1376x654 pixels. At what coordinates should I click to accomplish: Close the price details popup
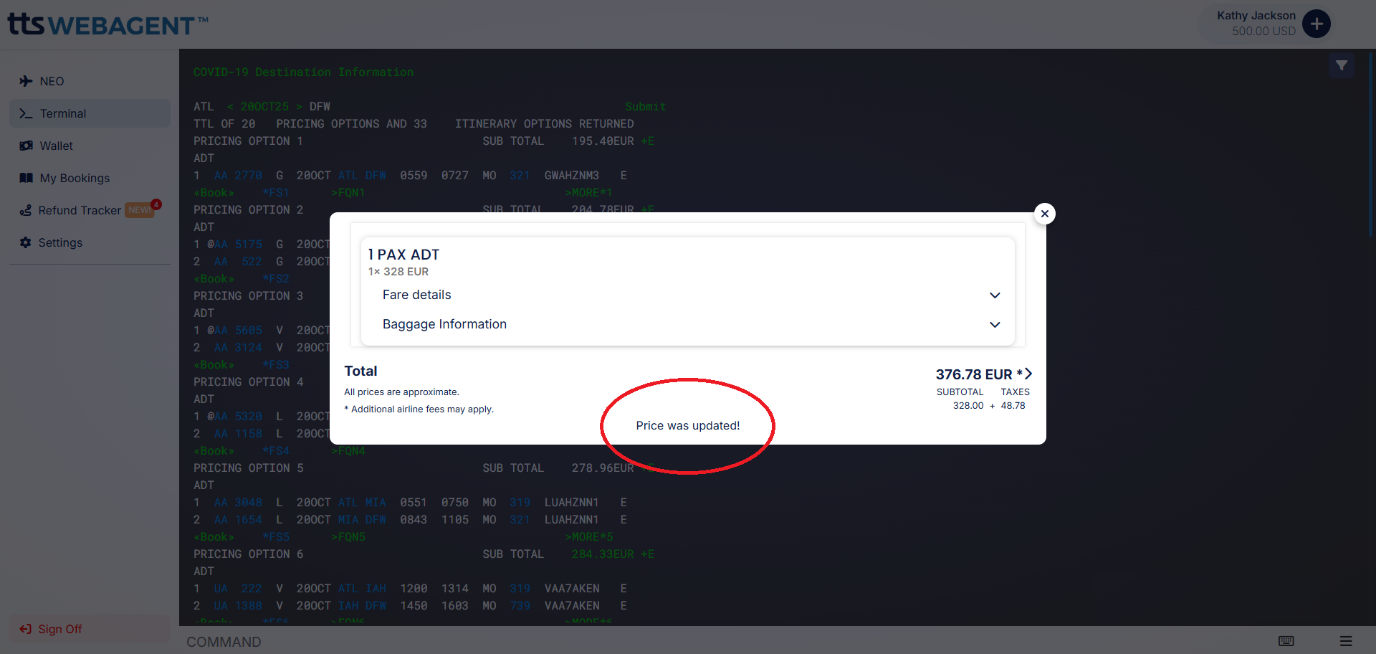pyautogui.click(x=1044, y=213)
